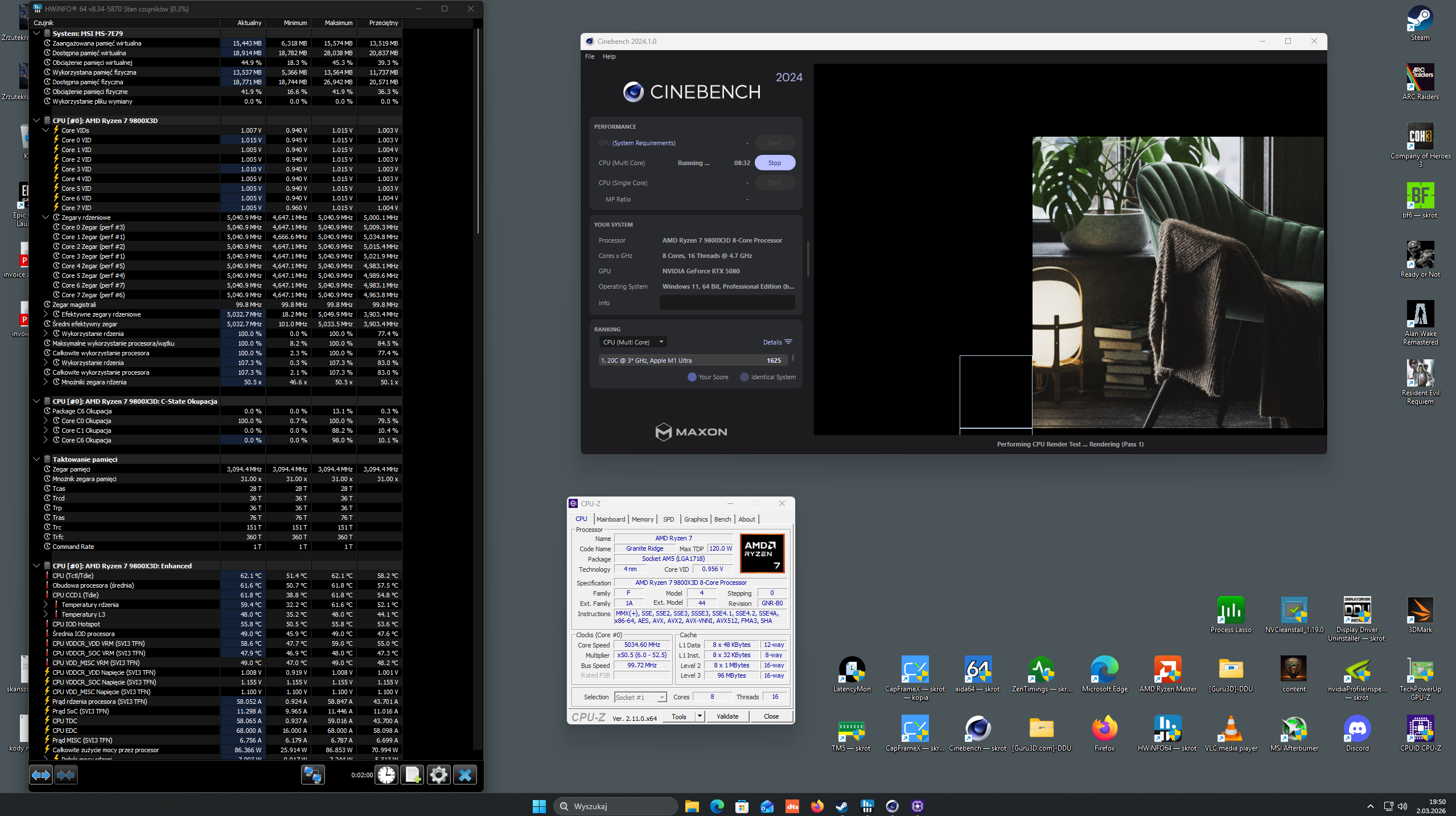Click HWiNFO expand columns arrows icon
Viewport: 1456px width, 816px height.
(41, 775)
